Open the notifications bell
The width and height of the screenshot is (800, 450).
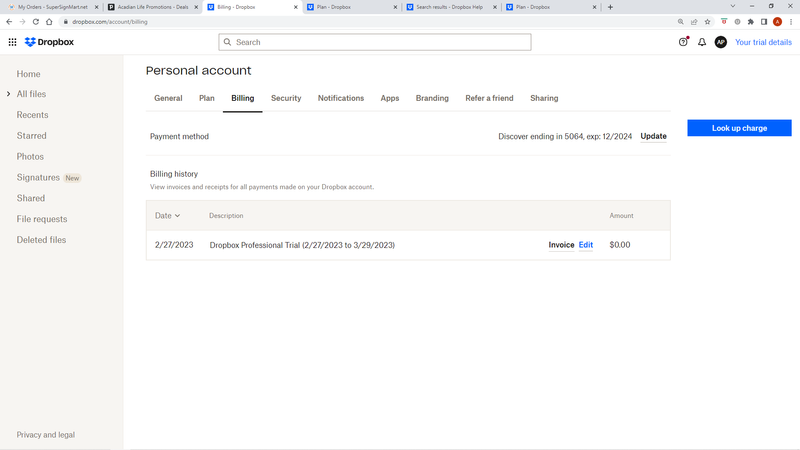pyautogui.click(x=702, y=43)
